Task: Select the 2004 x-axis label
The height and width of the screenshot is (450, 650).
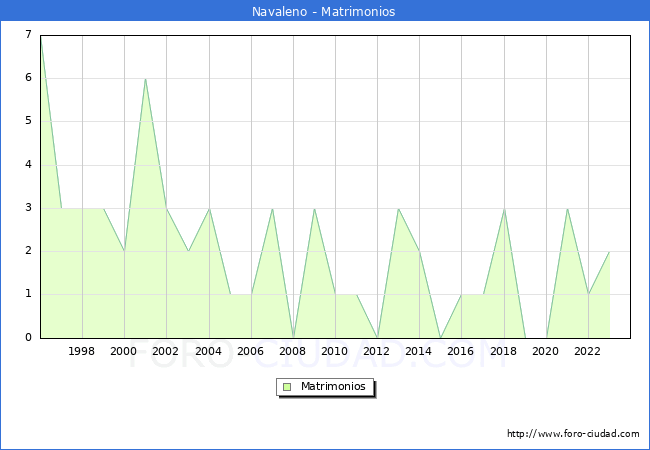Action: click(208, 351)
